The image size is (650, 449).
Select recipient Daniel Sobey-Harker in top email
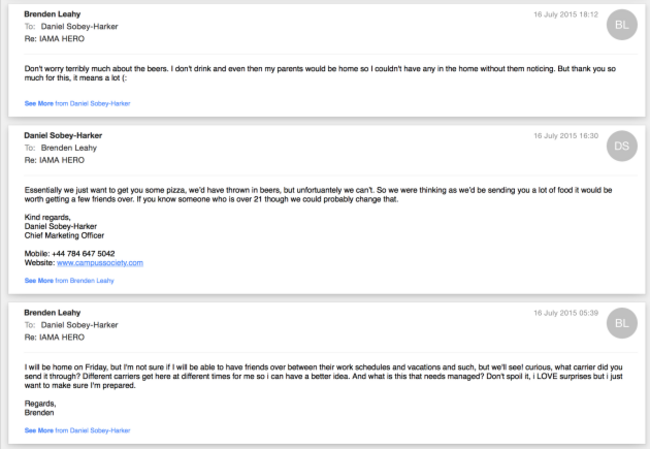(79, 27)
